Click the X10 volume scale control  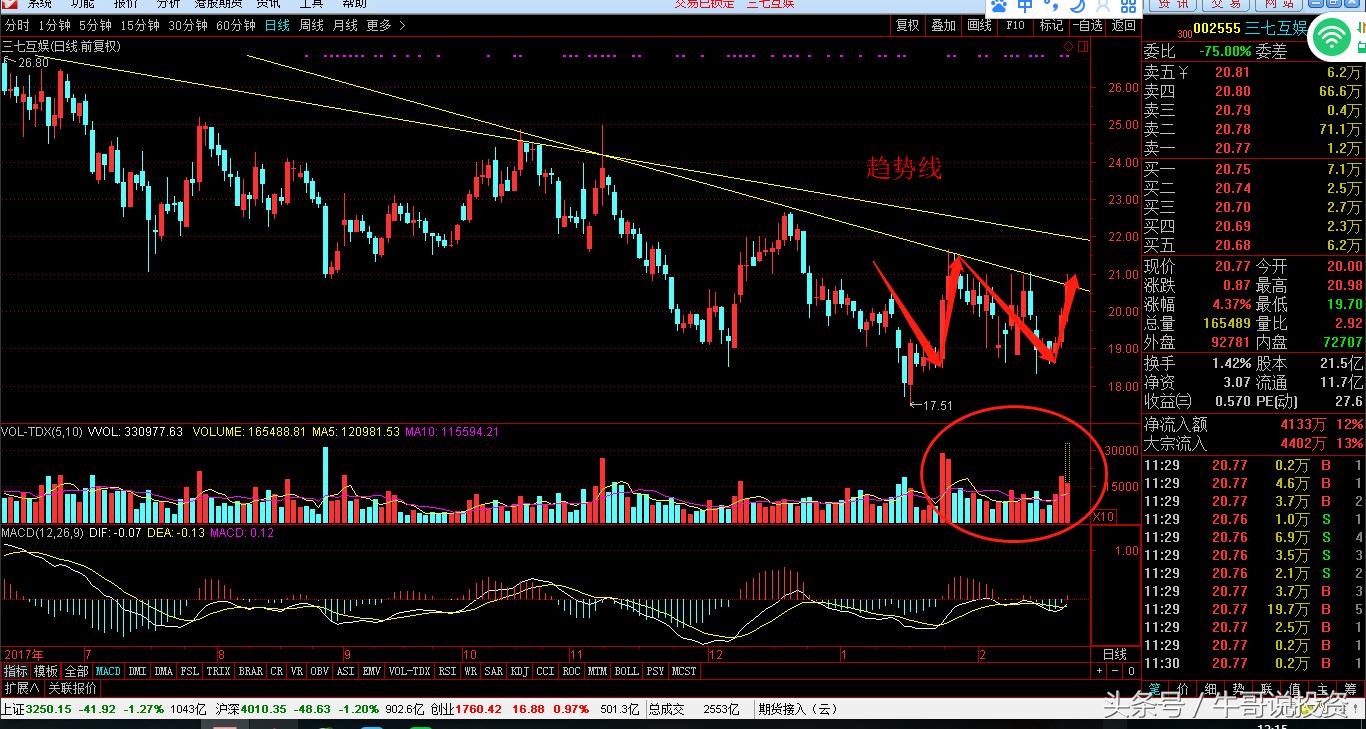click(x=1104, y=516)
